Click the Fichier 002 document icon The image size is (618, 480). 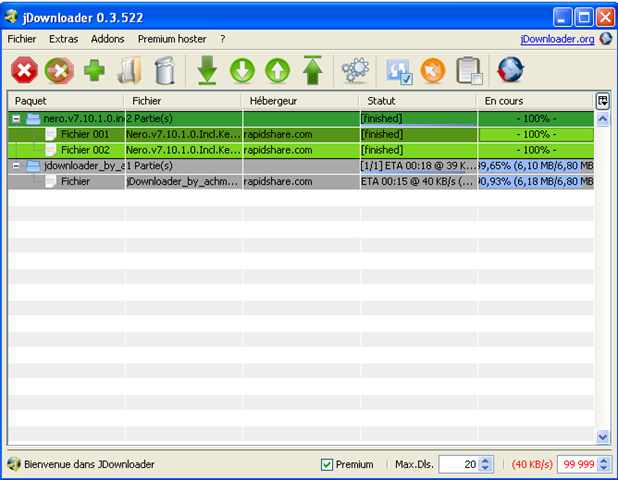point(51,150)
